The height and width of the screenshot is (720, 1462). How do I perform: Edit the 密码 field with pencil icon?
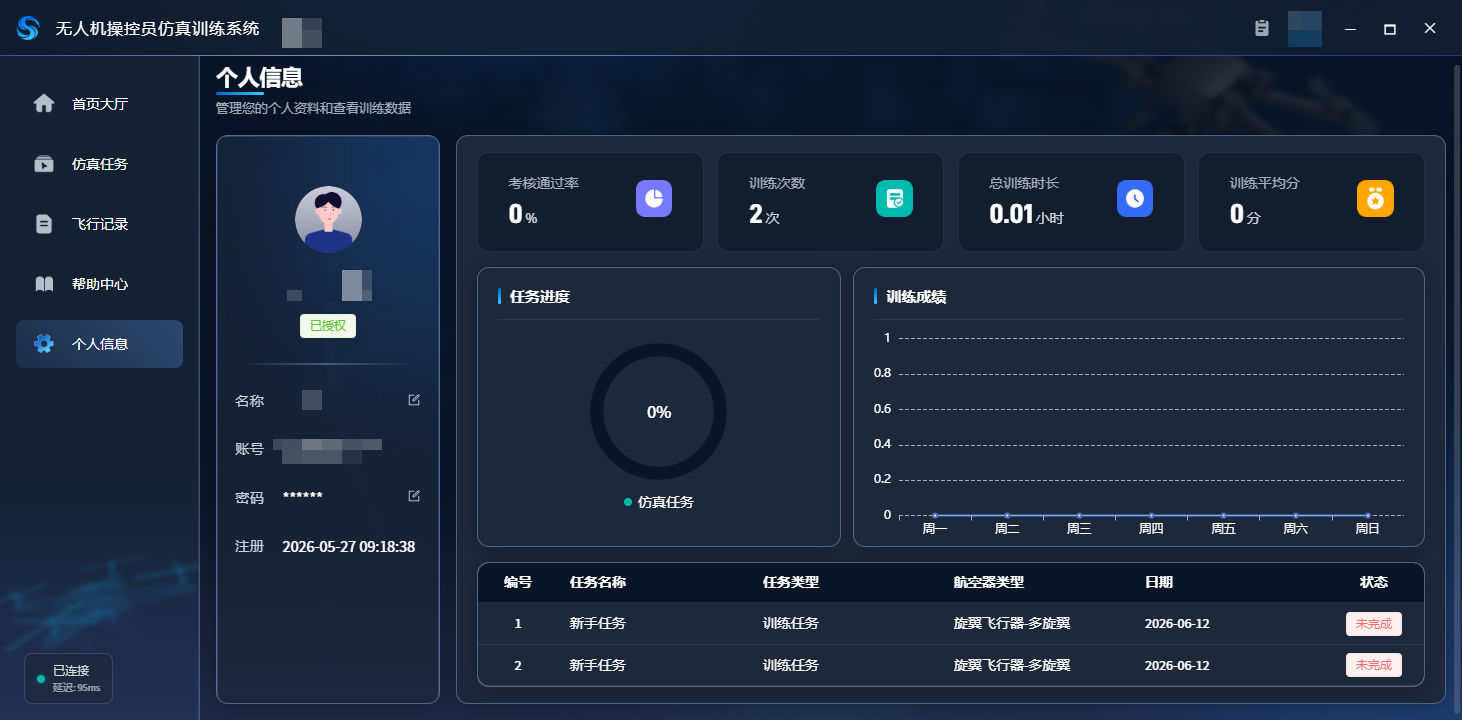click(x=414, y=496)
